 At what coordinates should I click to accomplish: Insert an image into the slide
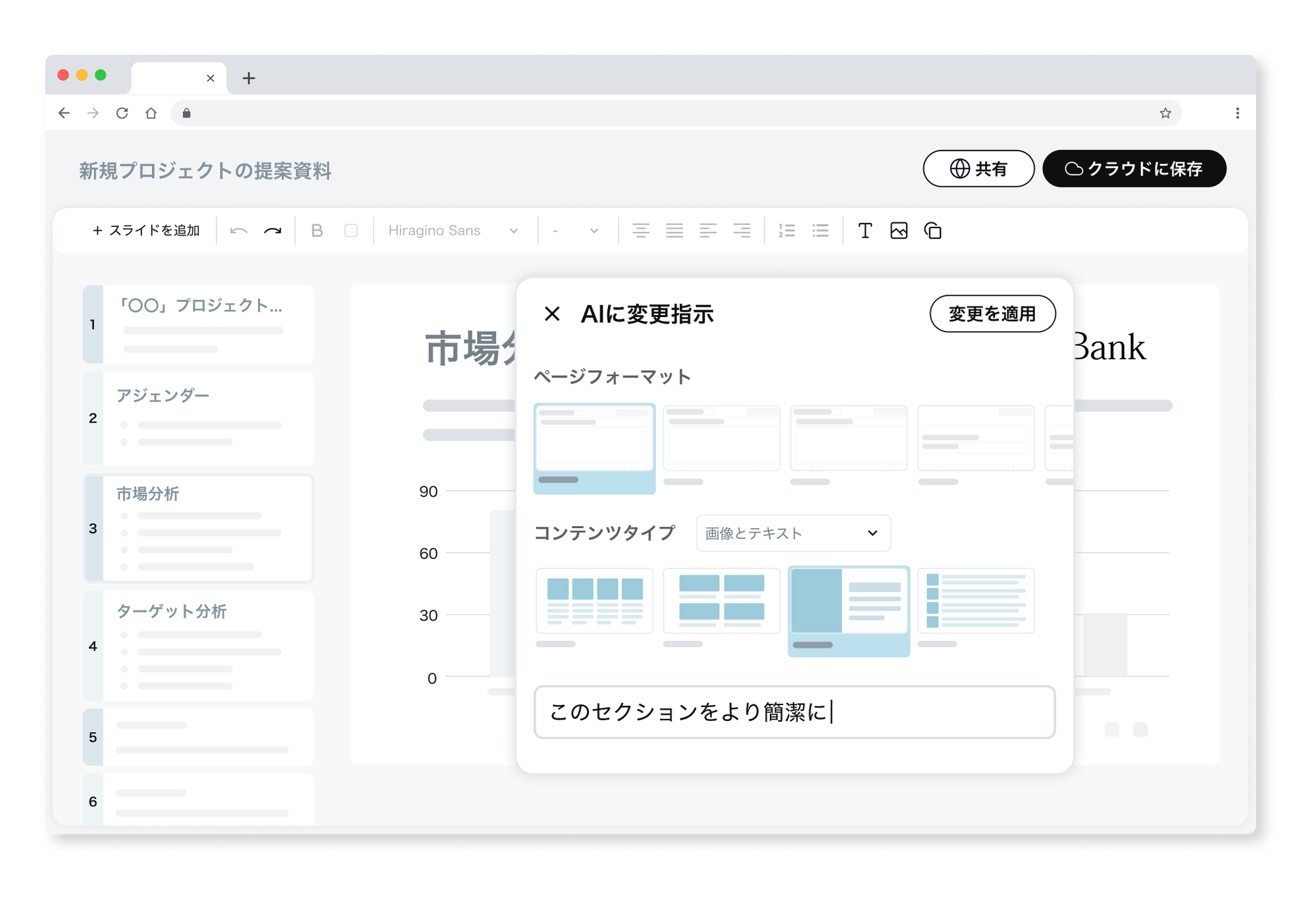point(899,231)
